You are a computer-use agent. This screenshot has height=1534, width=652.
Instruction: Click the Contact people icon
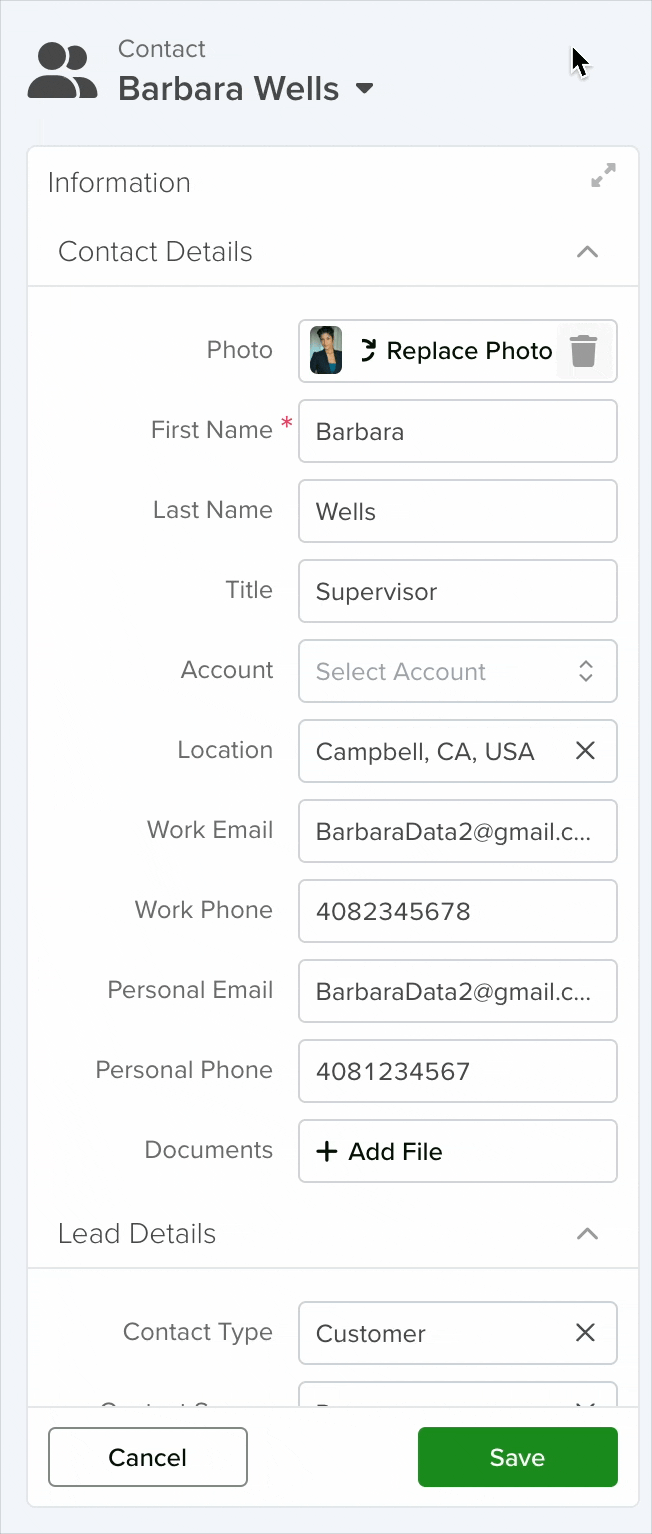62,71
